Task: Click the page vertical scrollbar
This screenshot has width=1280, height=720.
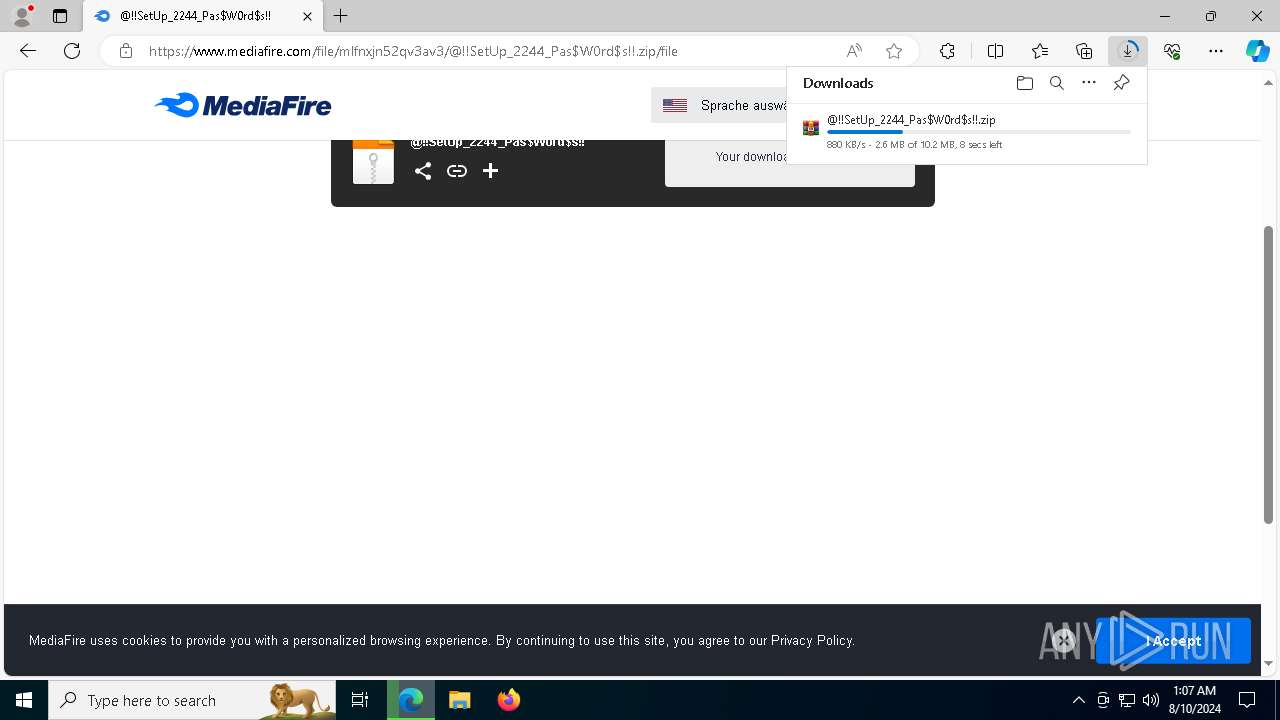Action: [1269, 374]
